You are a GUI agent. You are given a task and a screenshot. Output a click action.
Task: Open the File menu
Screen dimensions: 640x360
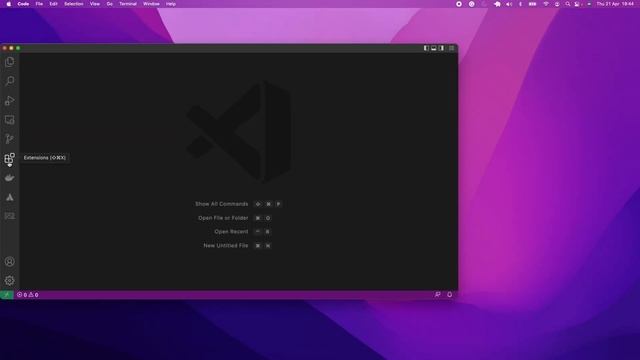[x=39, y=4]
